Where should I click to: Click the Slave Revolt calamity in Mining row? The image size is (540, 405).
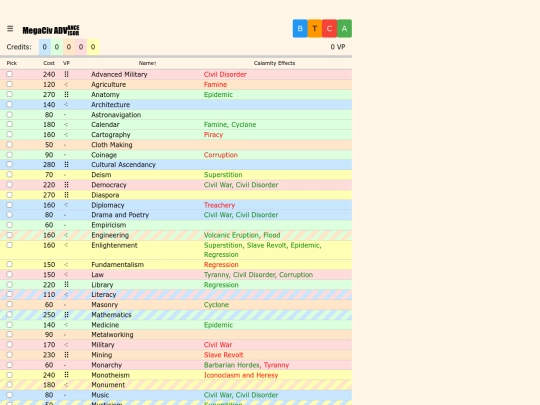click(224, 355)
